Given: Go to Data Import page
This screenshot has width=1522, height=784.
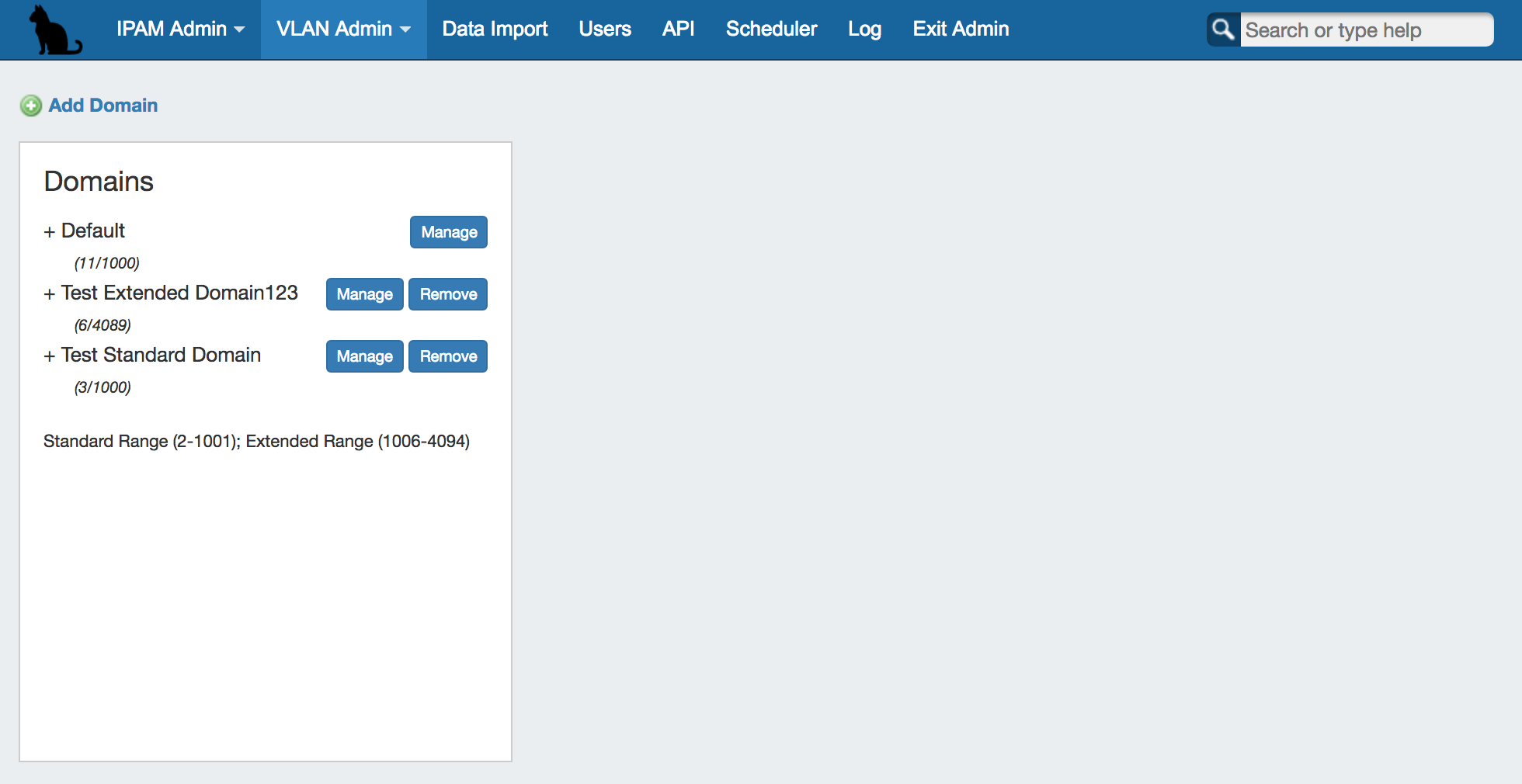Looking at the screenshot, I should [495, 29].
